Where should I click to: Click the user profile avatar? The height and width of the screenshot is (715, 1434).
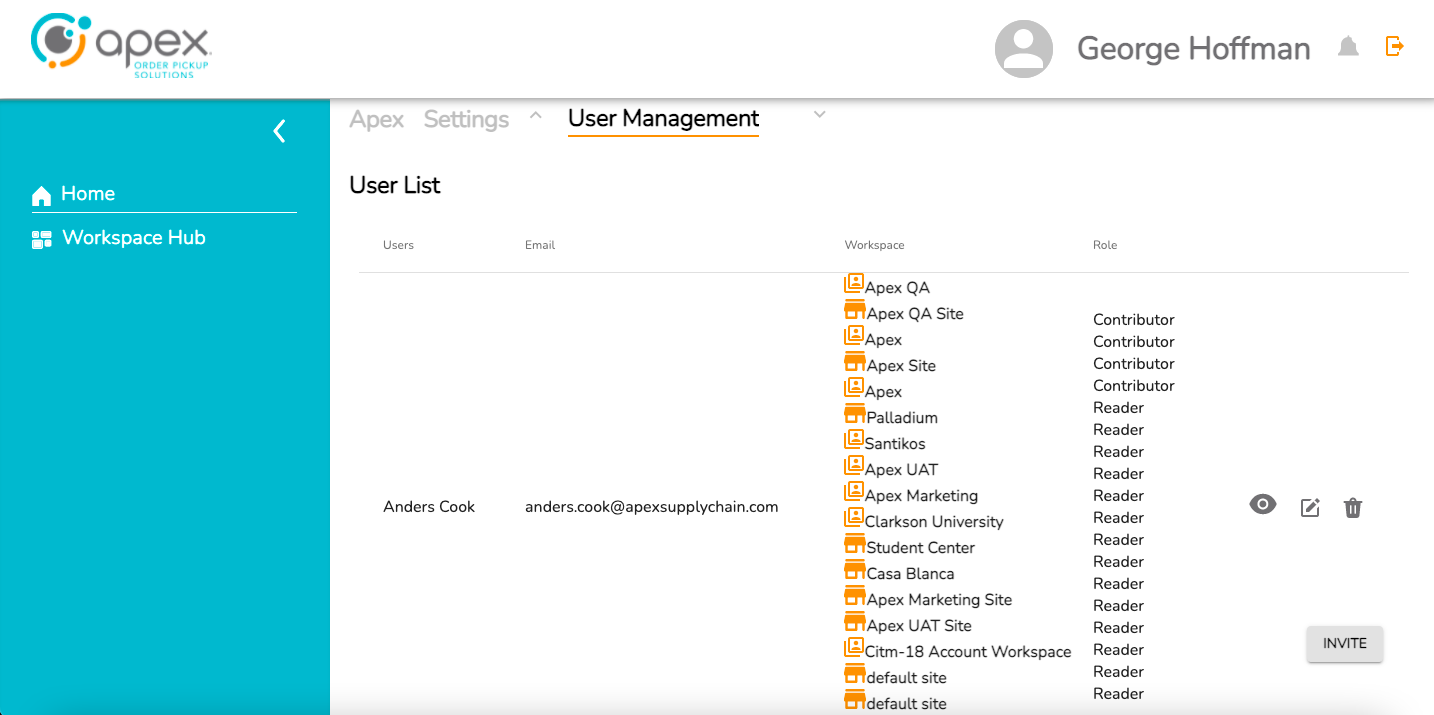point(1023,49)
